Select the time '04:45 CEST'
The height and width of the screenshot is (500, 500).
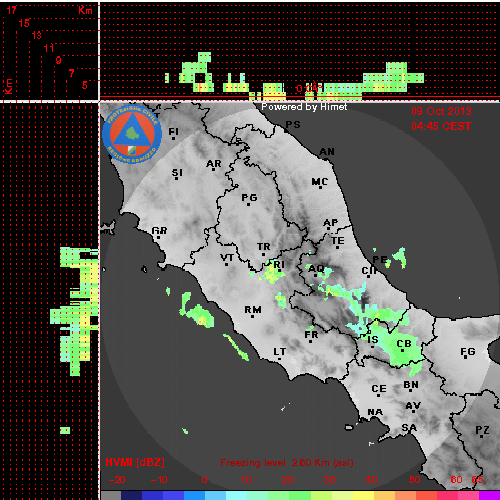441,126
